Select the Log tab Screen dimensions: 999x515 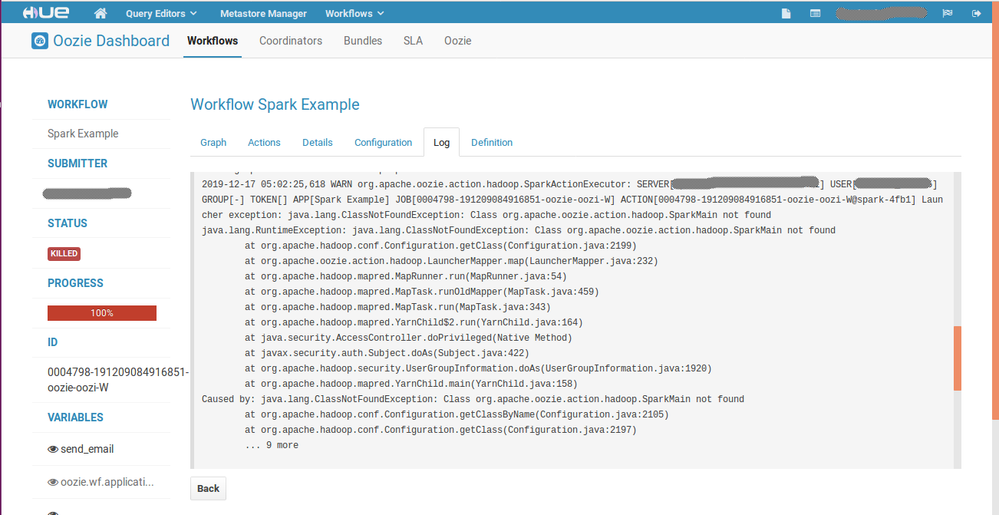tap(442, 142)
